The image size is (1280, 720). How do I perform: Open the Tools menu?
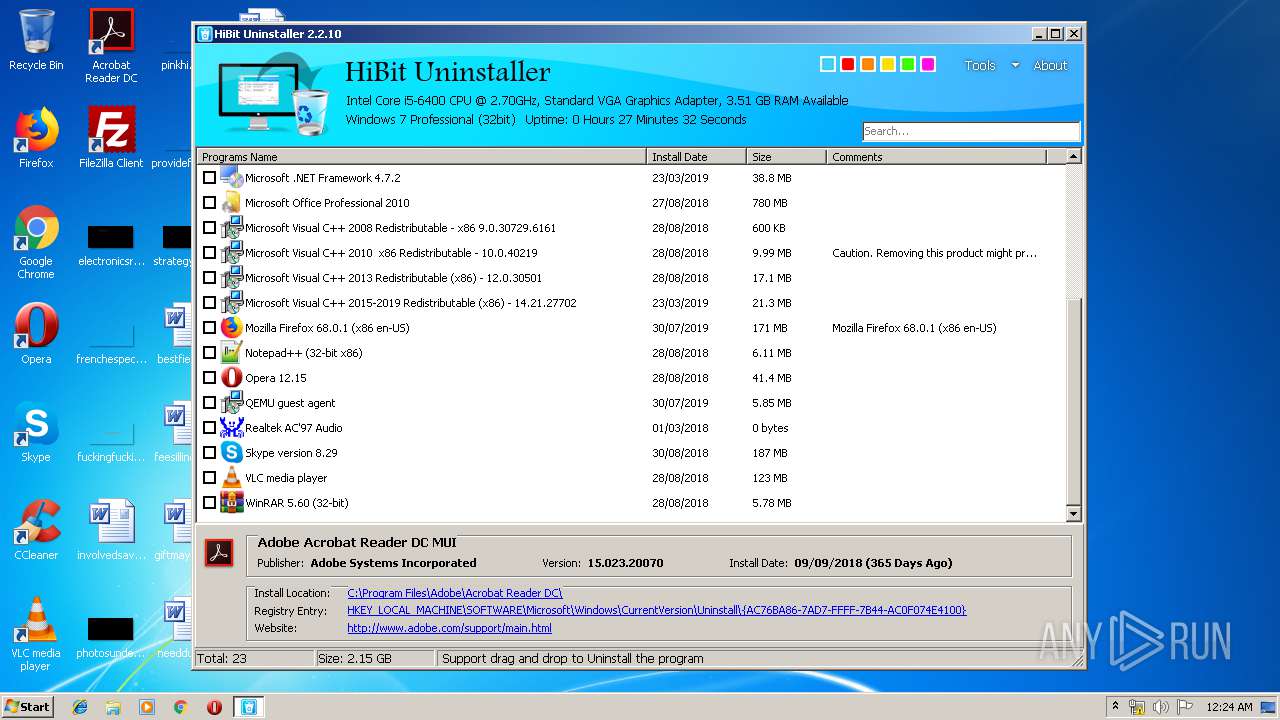click(x=980, y=65)
